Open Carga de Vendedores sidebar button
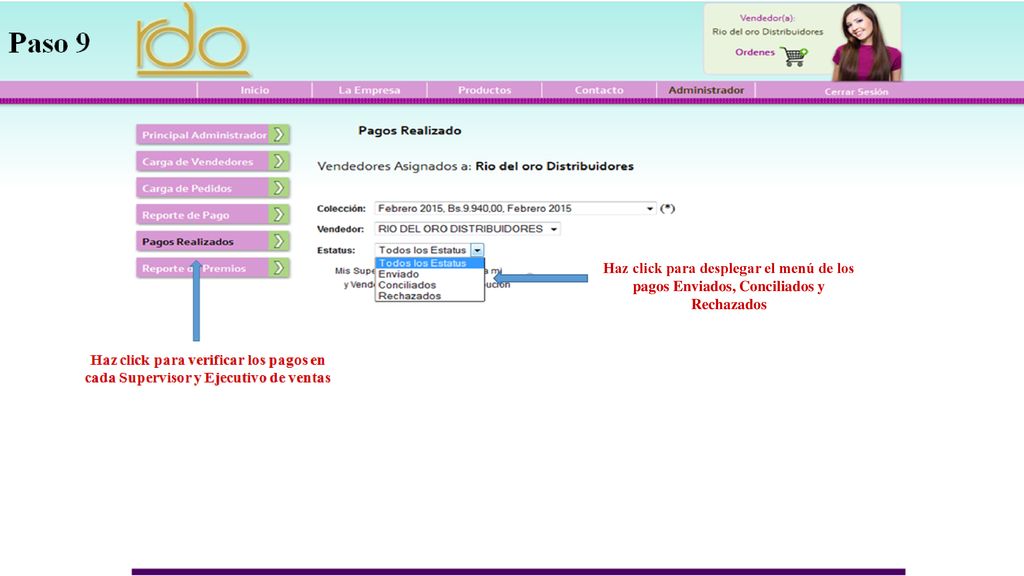This screenshot has height=576, width=1024. click(213, 161)
